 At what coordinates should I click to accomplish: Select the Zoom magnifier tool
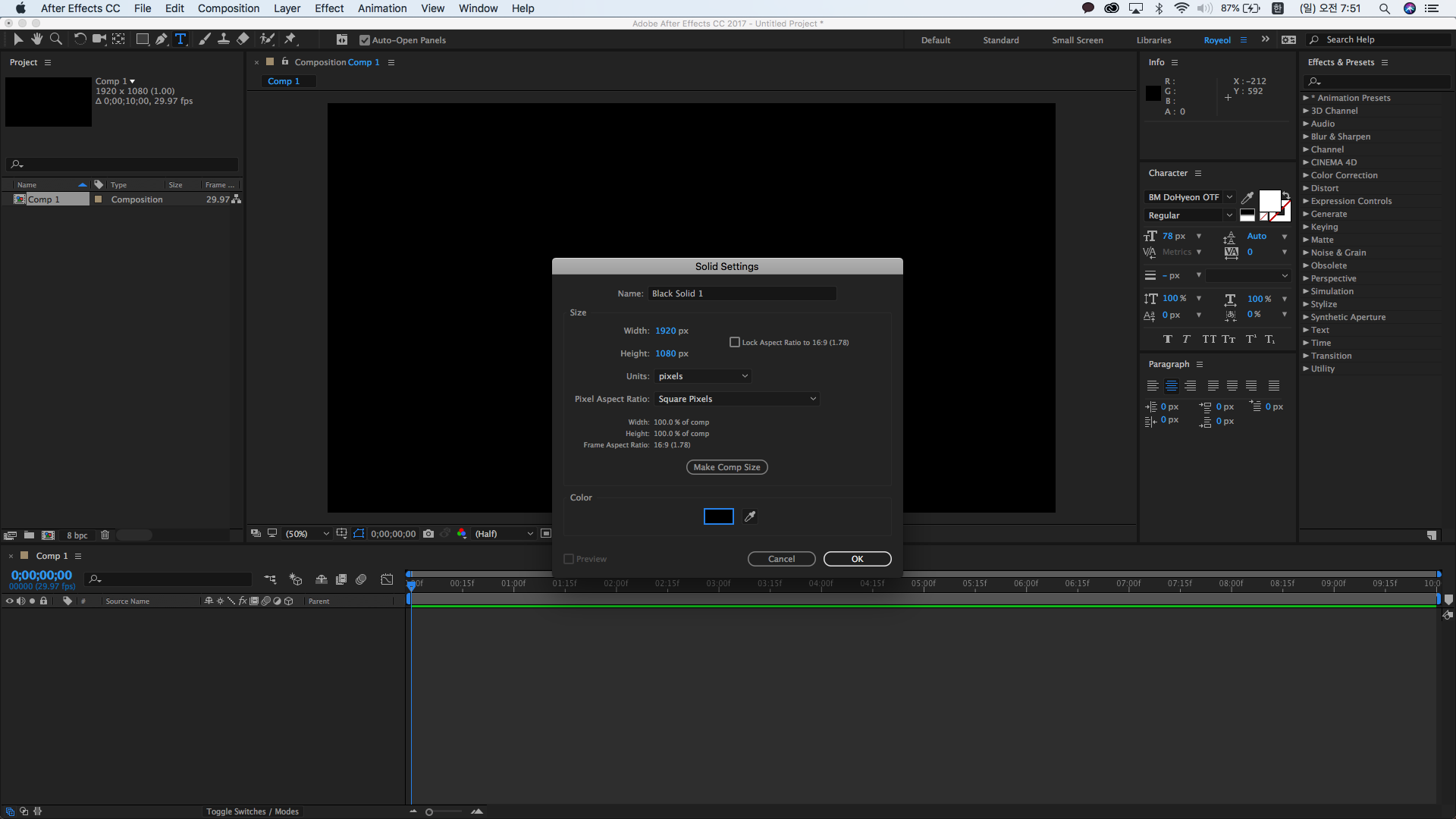55,39
